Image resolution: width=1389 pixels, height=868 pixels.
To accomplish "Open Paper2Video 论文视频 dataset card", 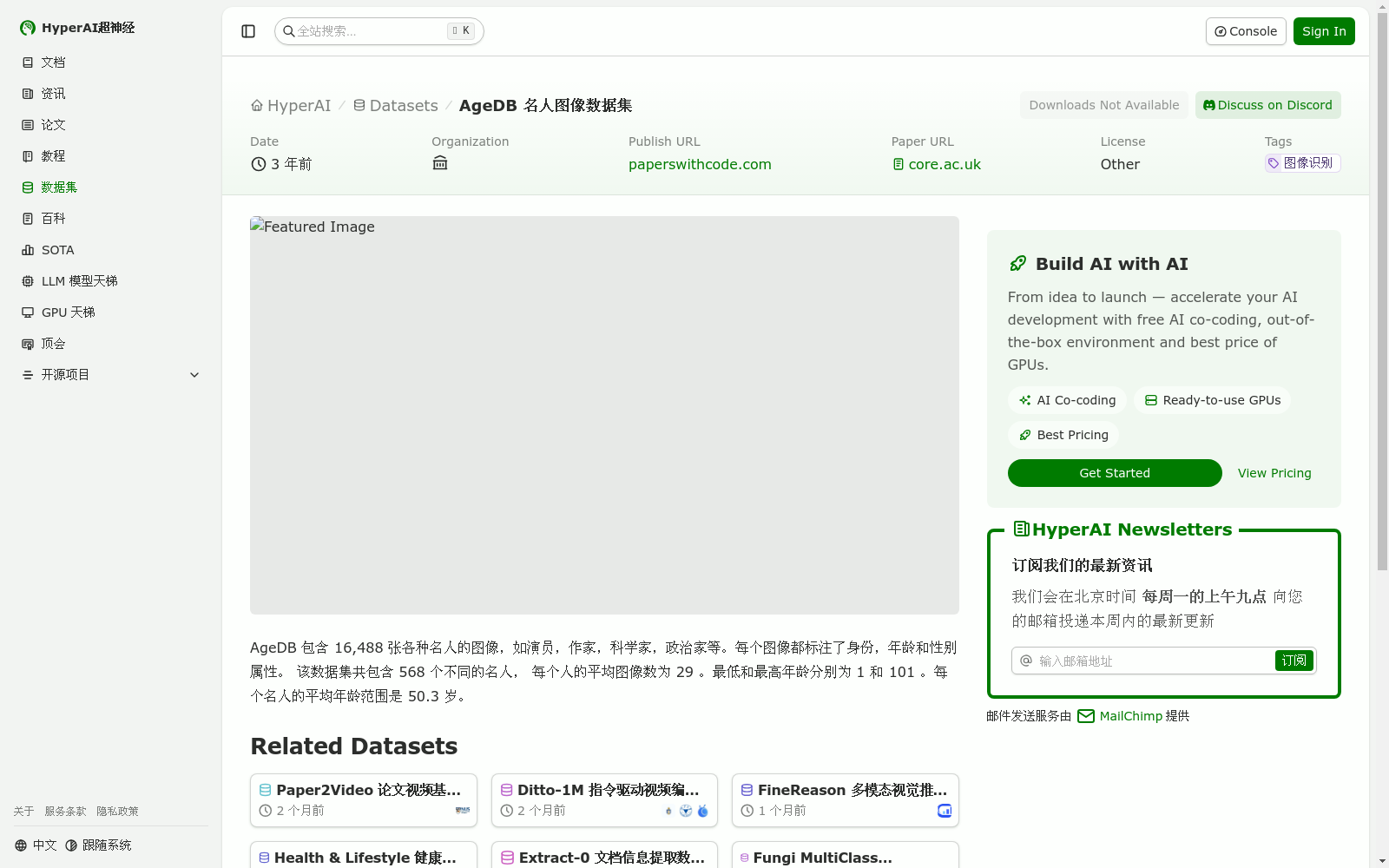I will click(x=364, y=800).
